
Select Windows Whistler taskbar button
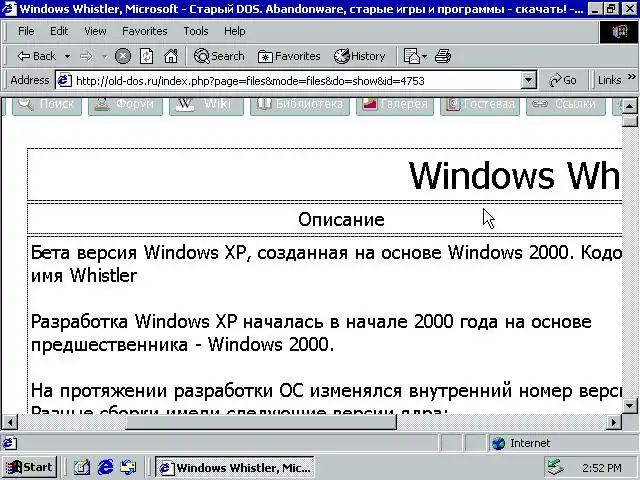[x=235, y=467]
